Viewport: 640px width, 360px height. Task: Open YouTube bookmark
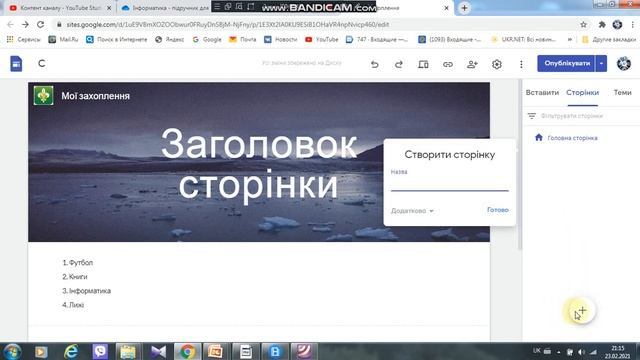322,40
